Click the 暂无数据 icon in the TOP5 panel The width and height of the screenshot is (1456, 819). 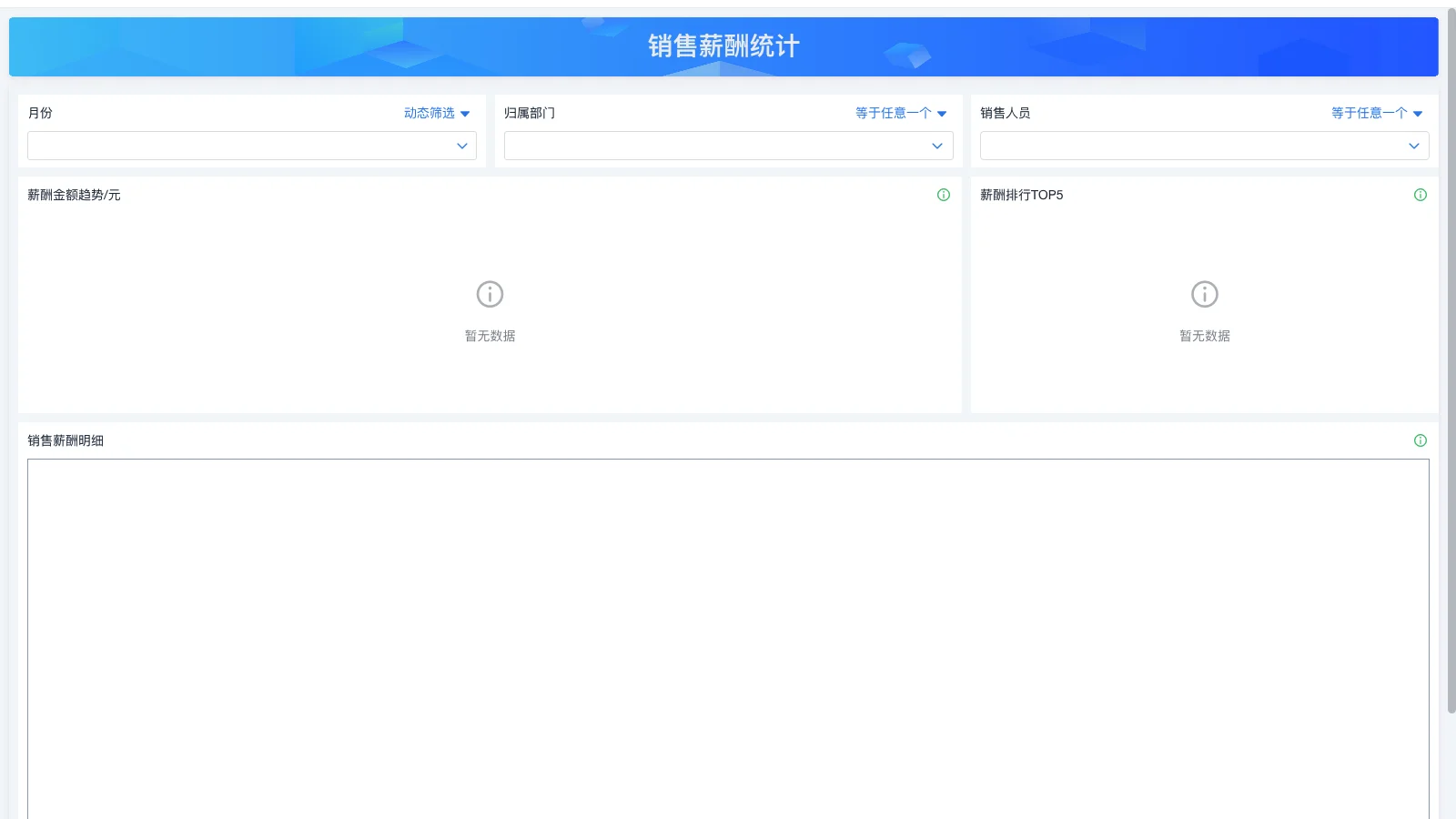[1204, 294]
